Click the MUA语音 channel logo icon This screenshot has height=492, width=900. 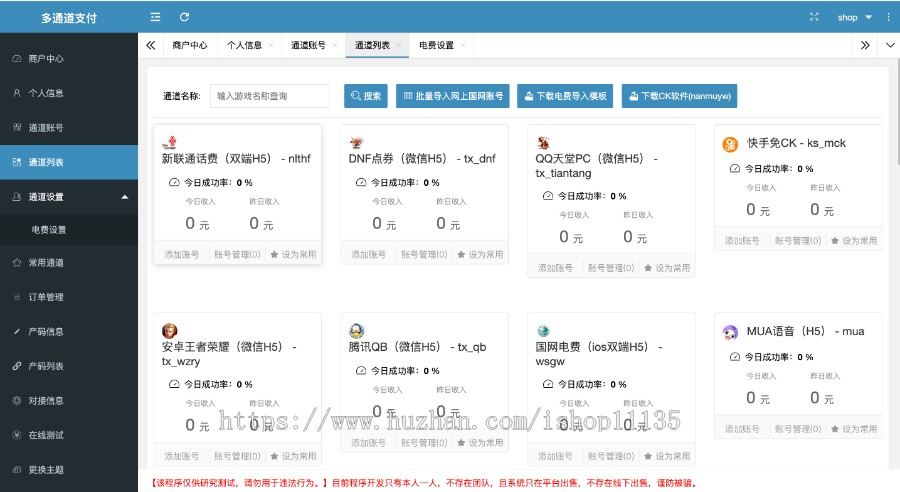click(x=730, y=332)
